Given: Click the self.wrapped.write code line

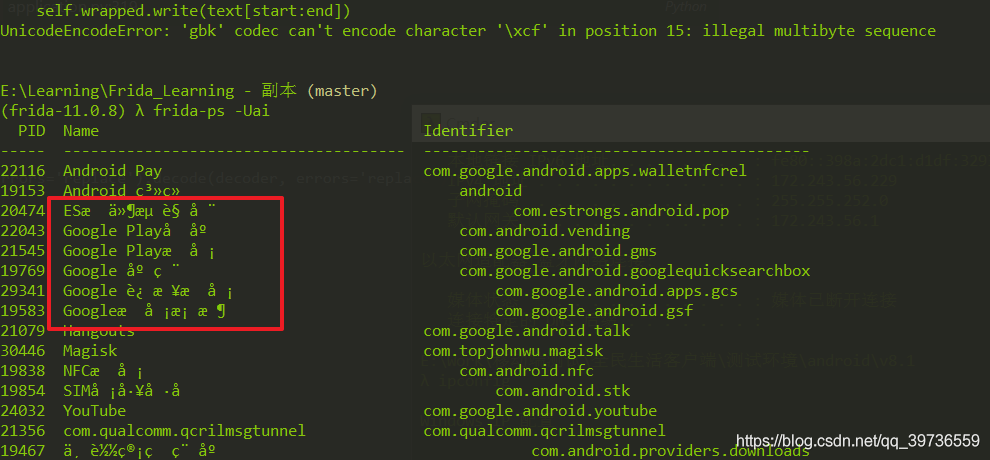Looking at the screenshot, I should pos(194,11).
